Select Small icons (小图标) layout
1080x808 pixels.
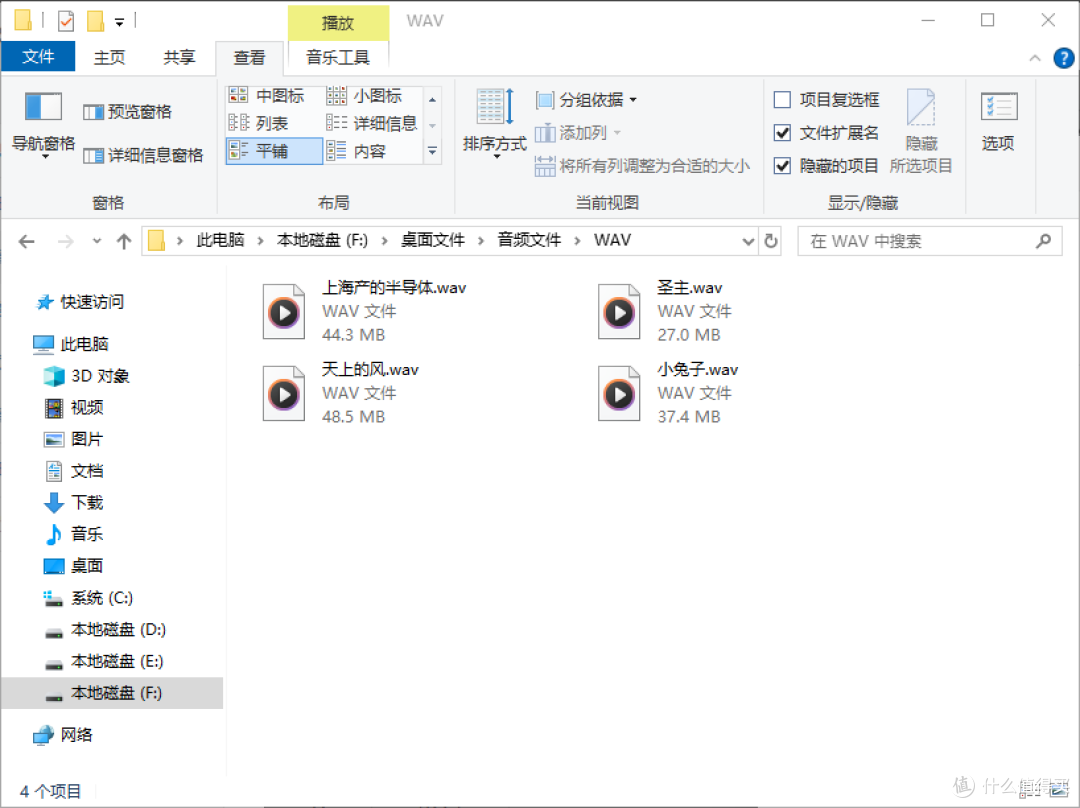[x=364, y=96]
